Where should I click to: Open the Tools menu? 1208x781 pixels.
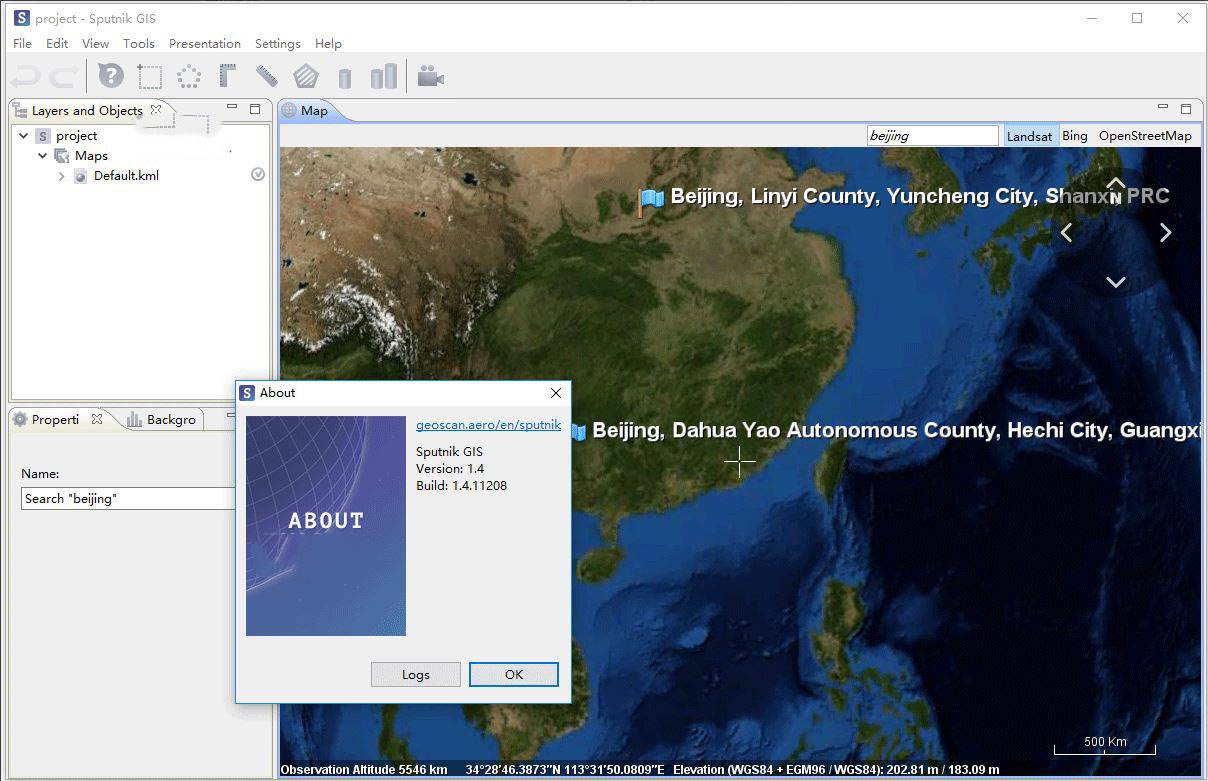pos(139,44)
